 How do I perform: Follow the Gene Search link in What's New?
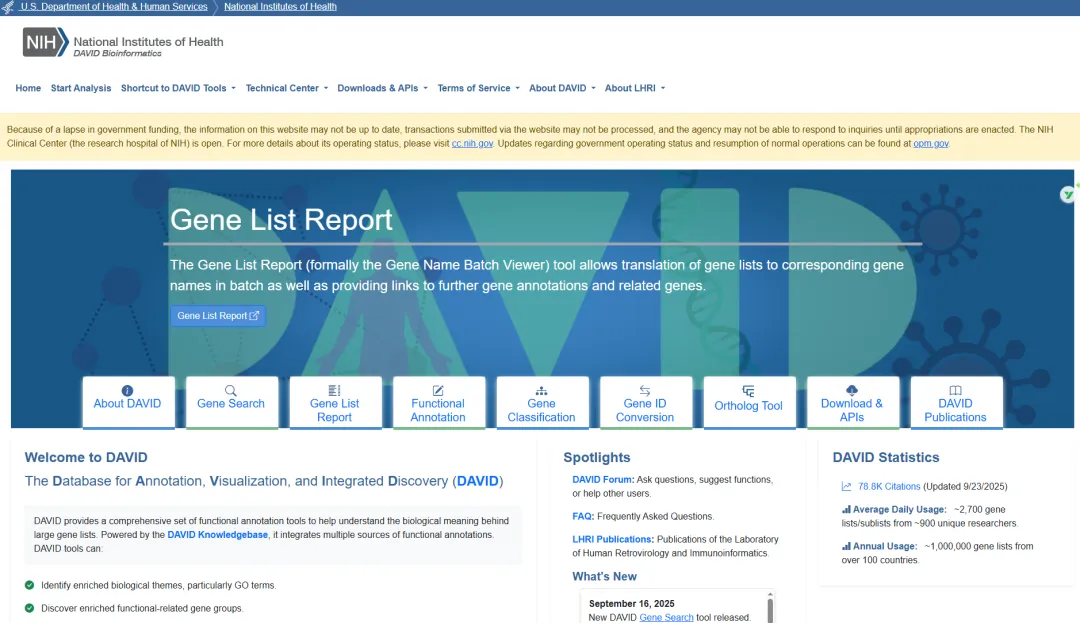[x=666, y=617]
